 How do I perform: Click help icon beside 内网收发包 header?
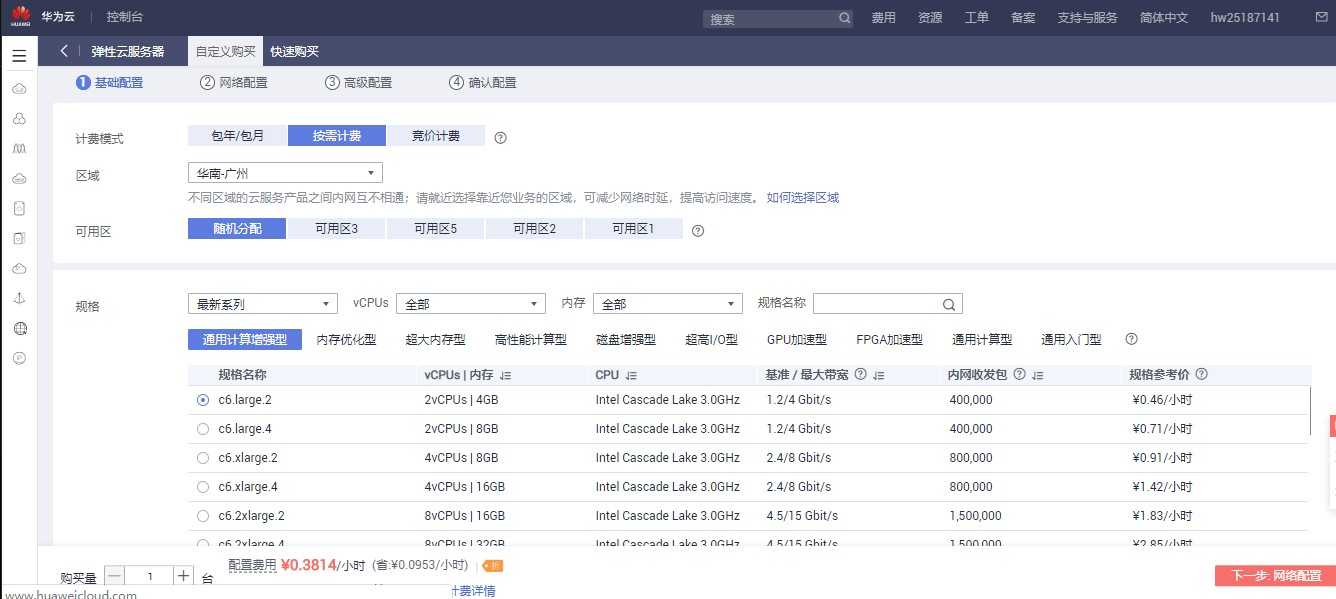click(1019, 374)
